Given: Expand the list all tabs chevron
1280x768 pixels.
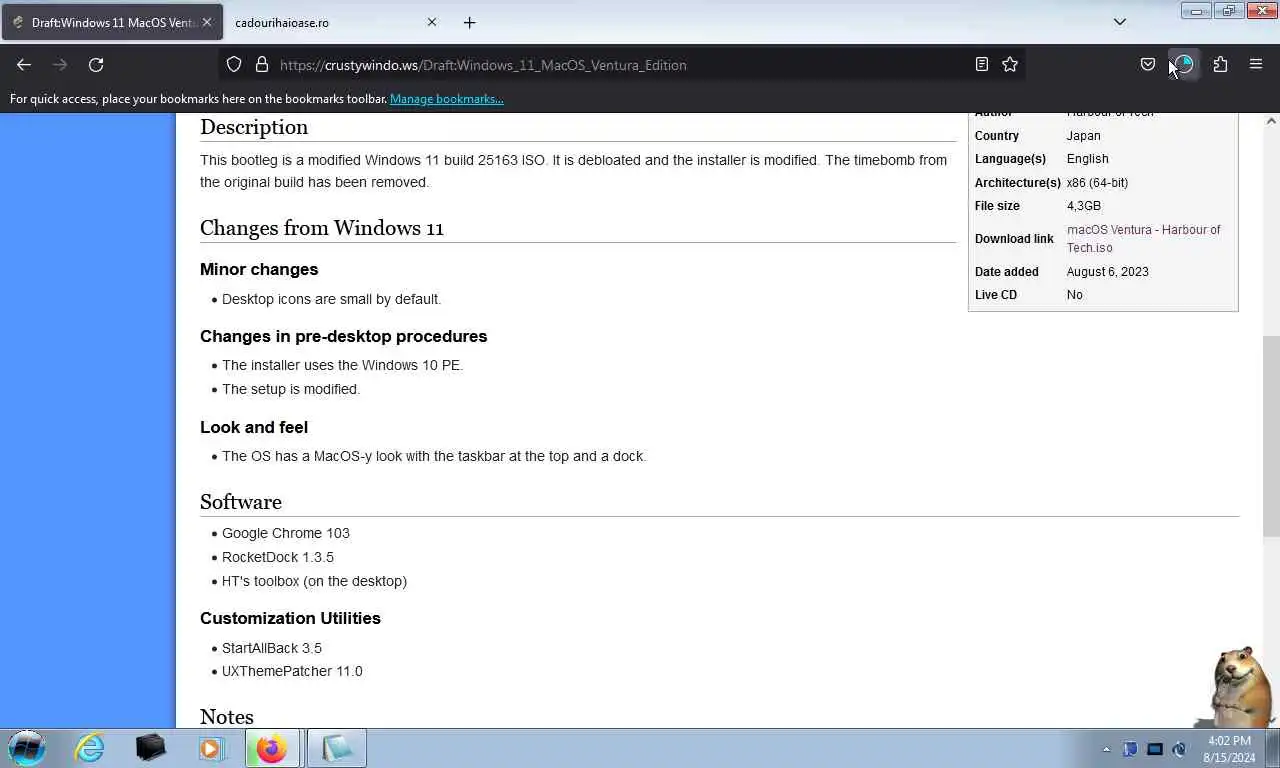Looking at the screenshot, I should point(1120,22).
